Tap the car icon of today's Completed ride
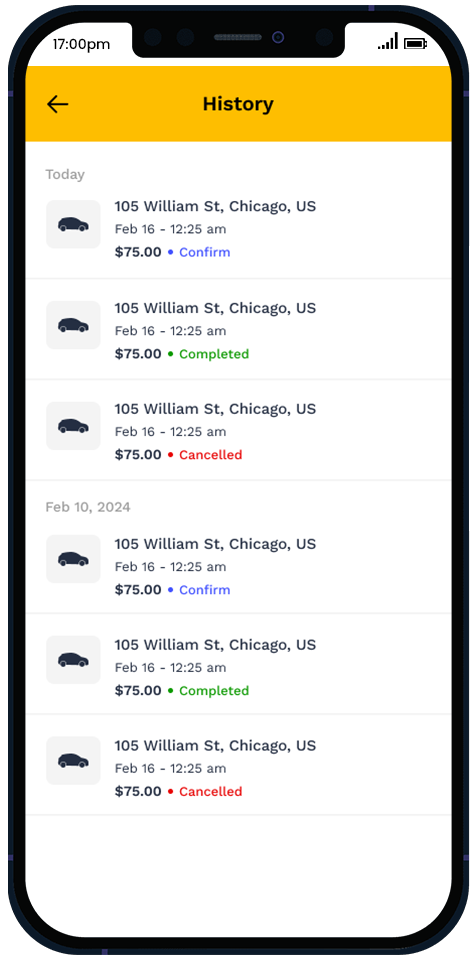The height and width of the screenshot is (960, 475). tap(73, 325)
